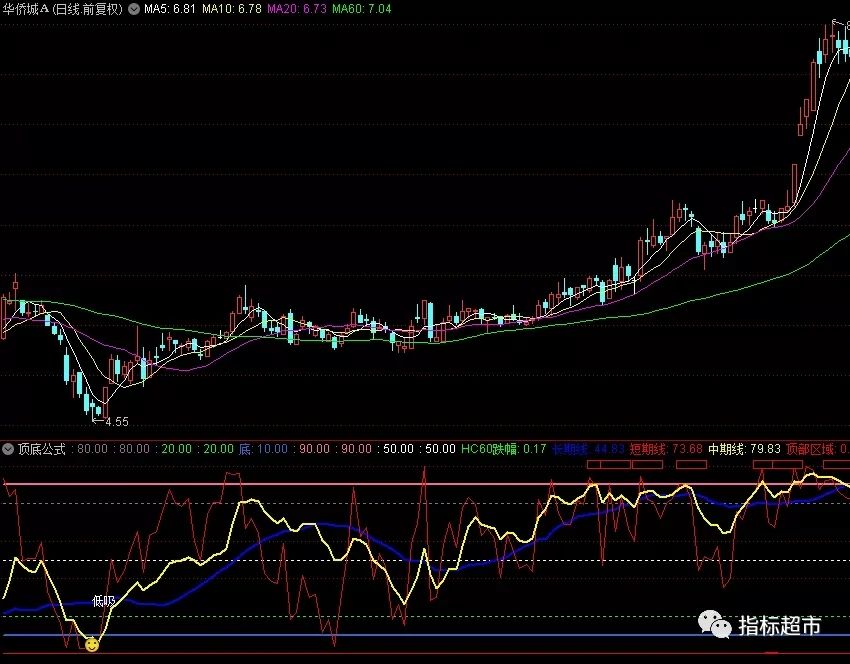Expand the 顶底公式 indicator dropdown arrow
The width and height of the screenshot is (850, 664).
point(8,449)
